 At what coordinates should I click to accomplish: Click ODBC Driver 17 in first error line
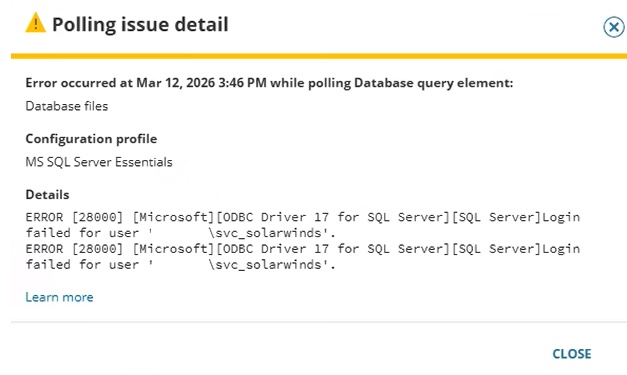[275, 217]
